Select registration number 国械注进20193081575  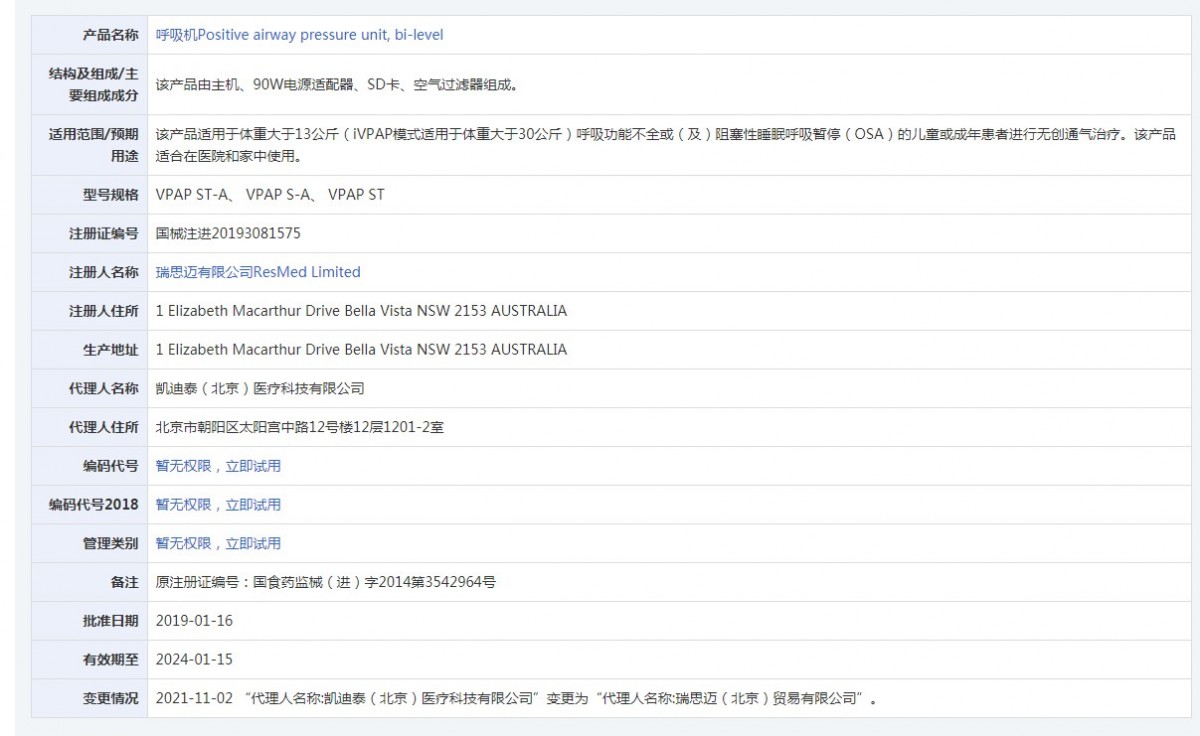pos(228,234)
